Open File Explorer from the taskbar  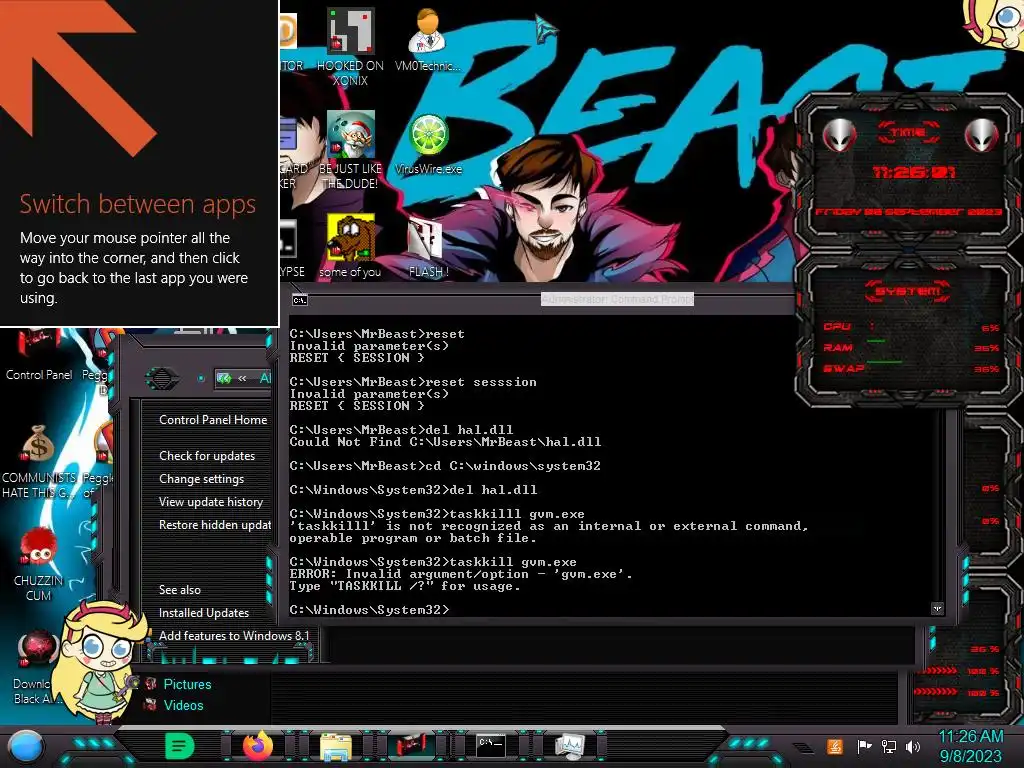pos(336,746)
